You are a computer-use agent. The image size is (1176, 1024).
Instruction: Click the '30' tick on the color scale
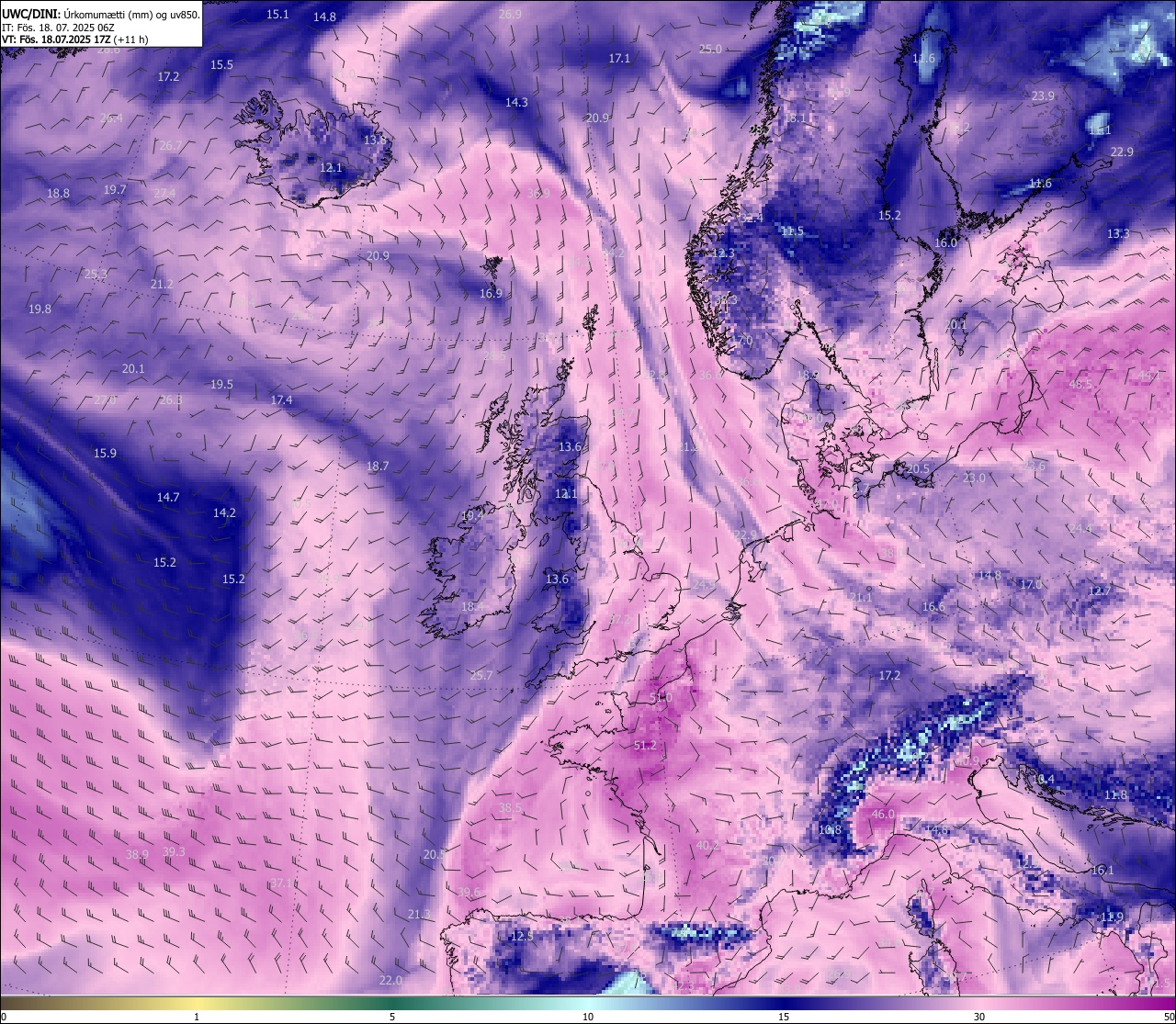(x=979, y=1017)
